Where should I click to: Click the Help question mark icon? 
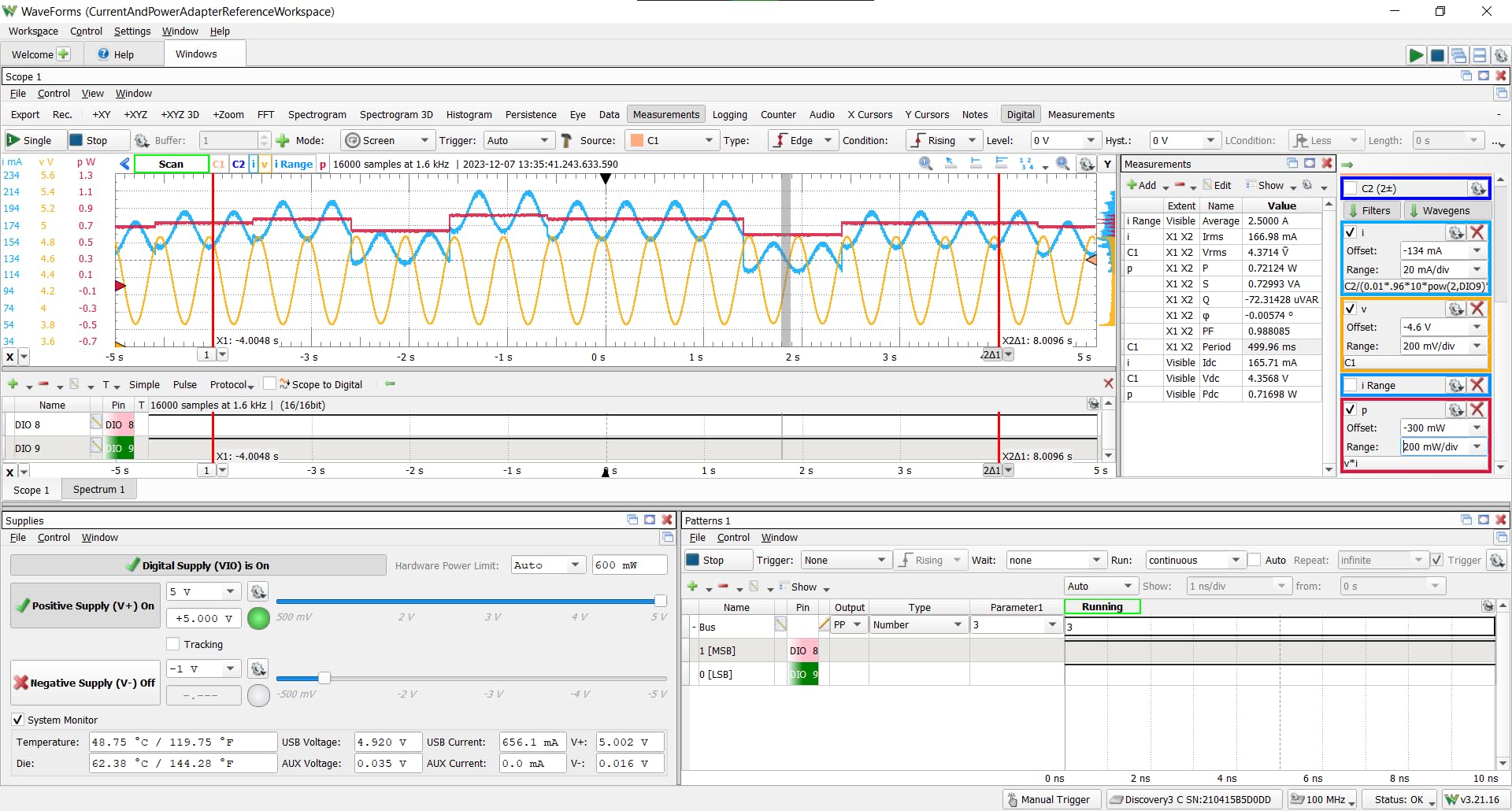coord(104,54)
